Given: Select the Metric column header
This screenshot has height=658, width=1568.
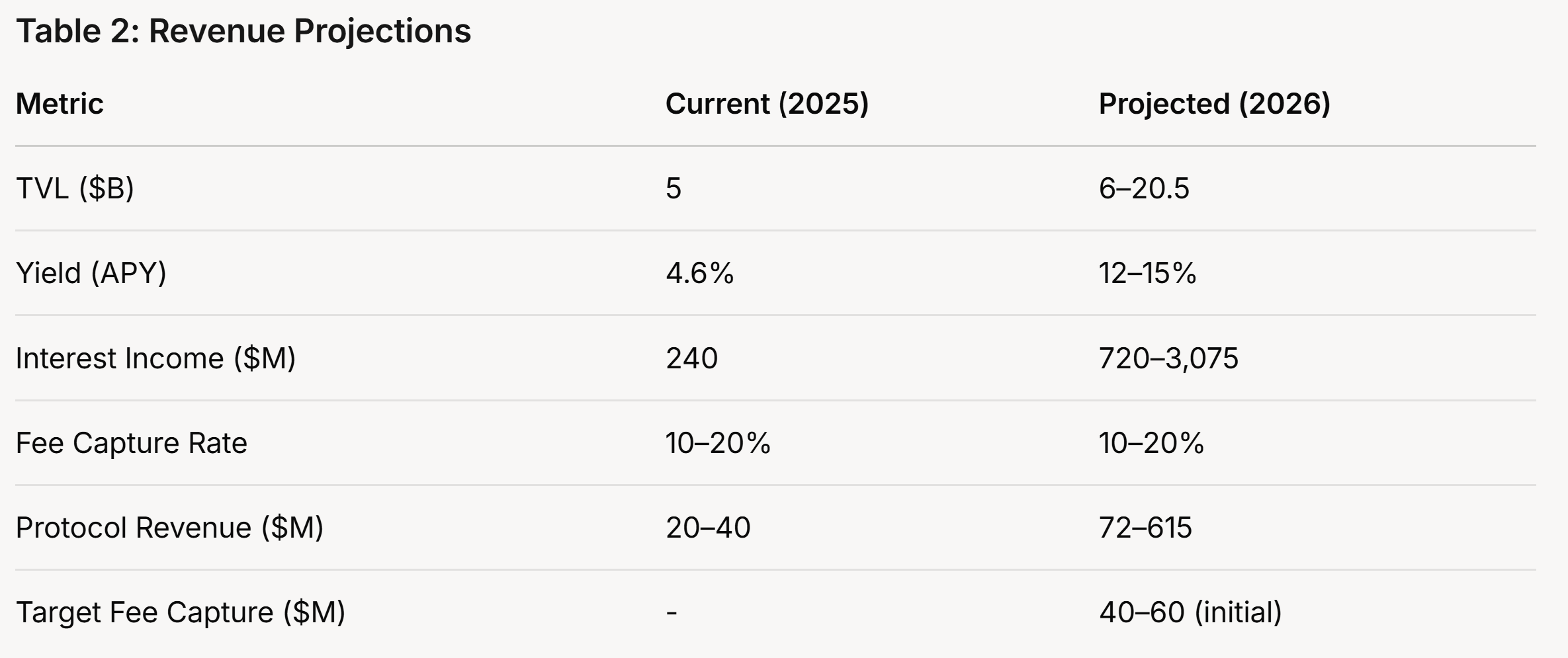Looking at the screenshot, I should point(60,104).
